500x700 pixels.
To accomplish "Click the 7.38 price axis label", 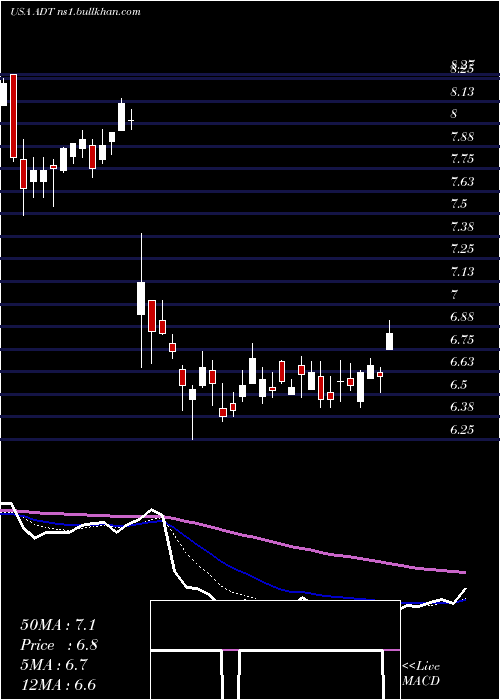I will click(462, 227).
